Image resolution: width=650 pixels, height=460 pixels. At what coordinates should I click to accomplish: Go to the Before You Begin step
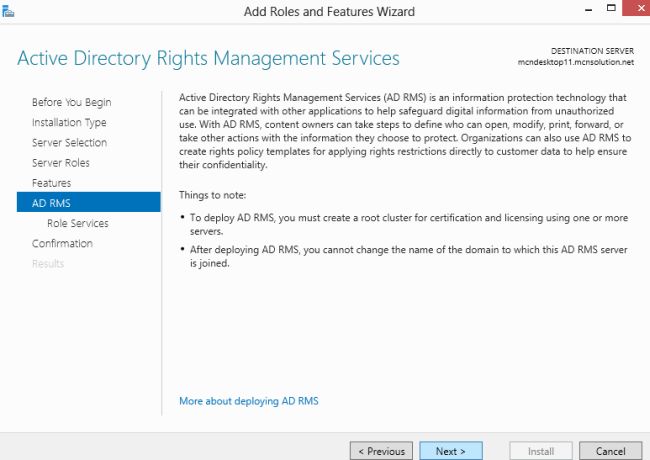72,102
